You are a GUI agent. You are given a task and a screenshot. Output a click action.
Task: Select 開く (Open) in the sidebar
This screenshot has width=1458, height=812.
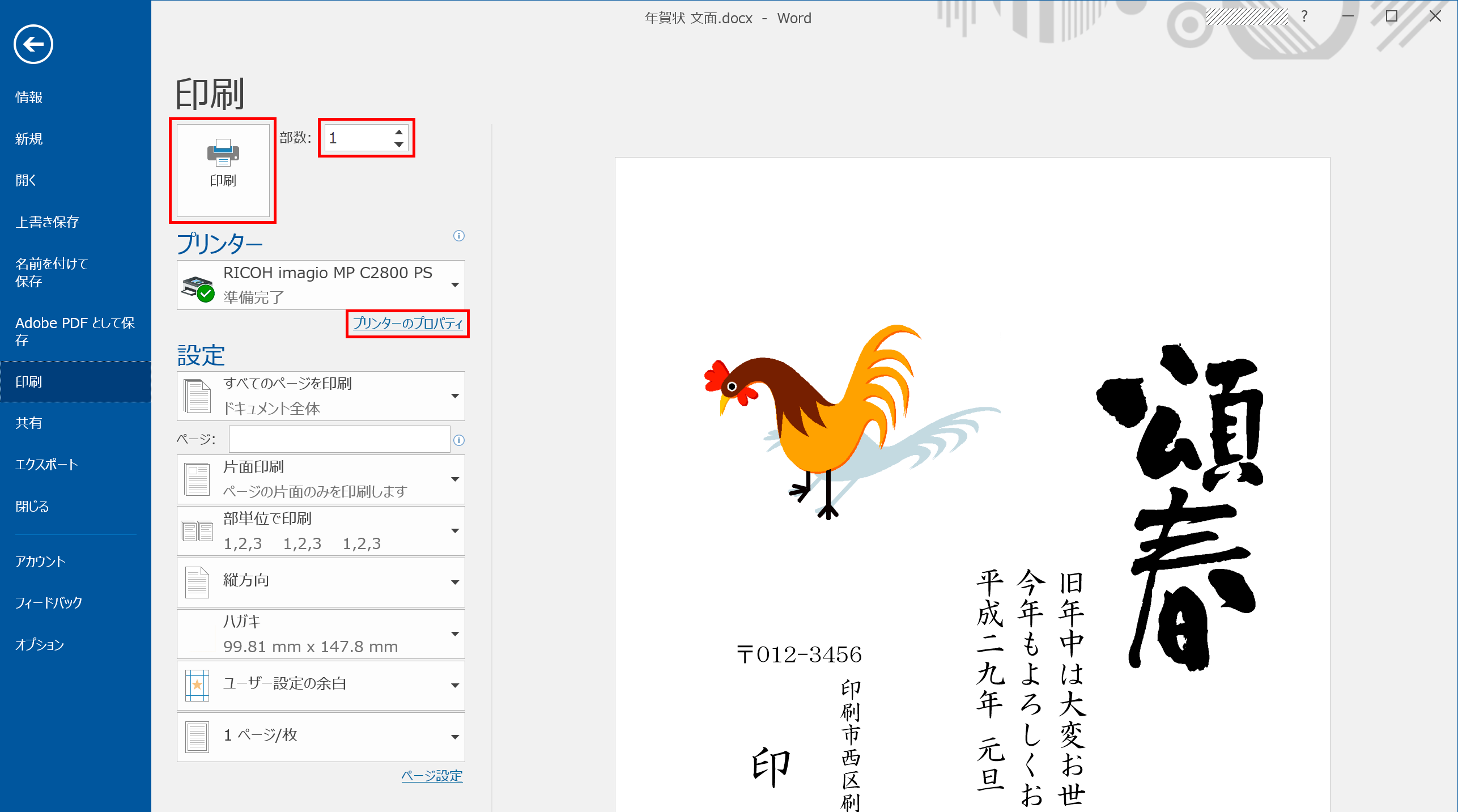pos(75,180)
